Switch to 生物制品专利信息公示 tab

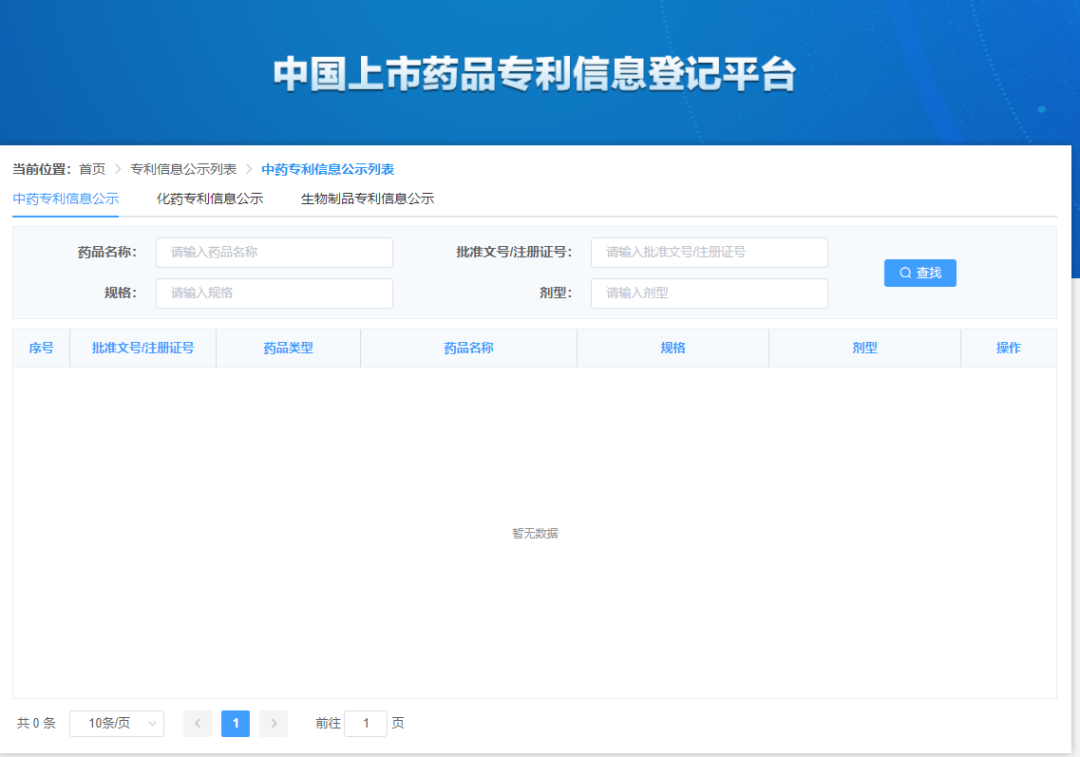[x=367, y=199]
